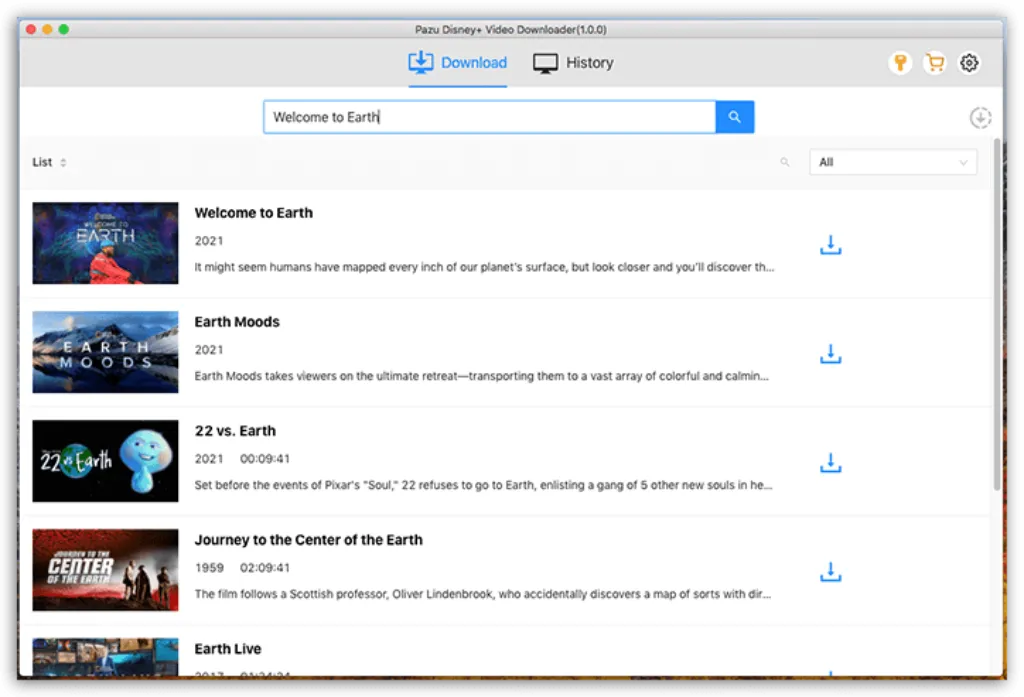1024x697 pixels.
Task: Select the Download tab
Action: pos(458,63)
